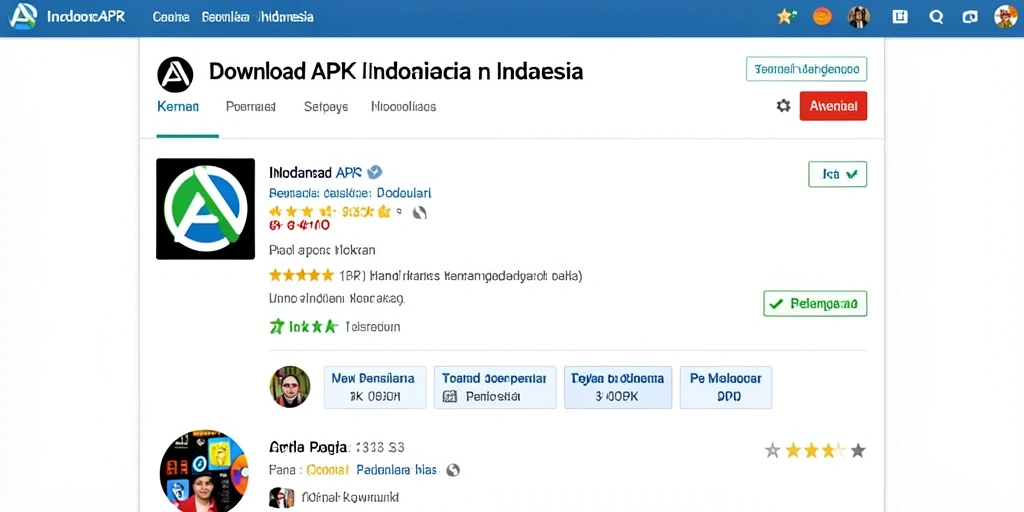
Task: Open the Avtle Pagia circular app thumbnail
Action: [204, 472]
